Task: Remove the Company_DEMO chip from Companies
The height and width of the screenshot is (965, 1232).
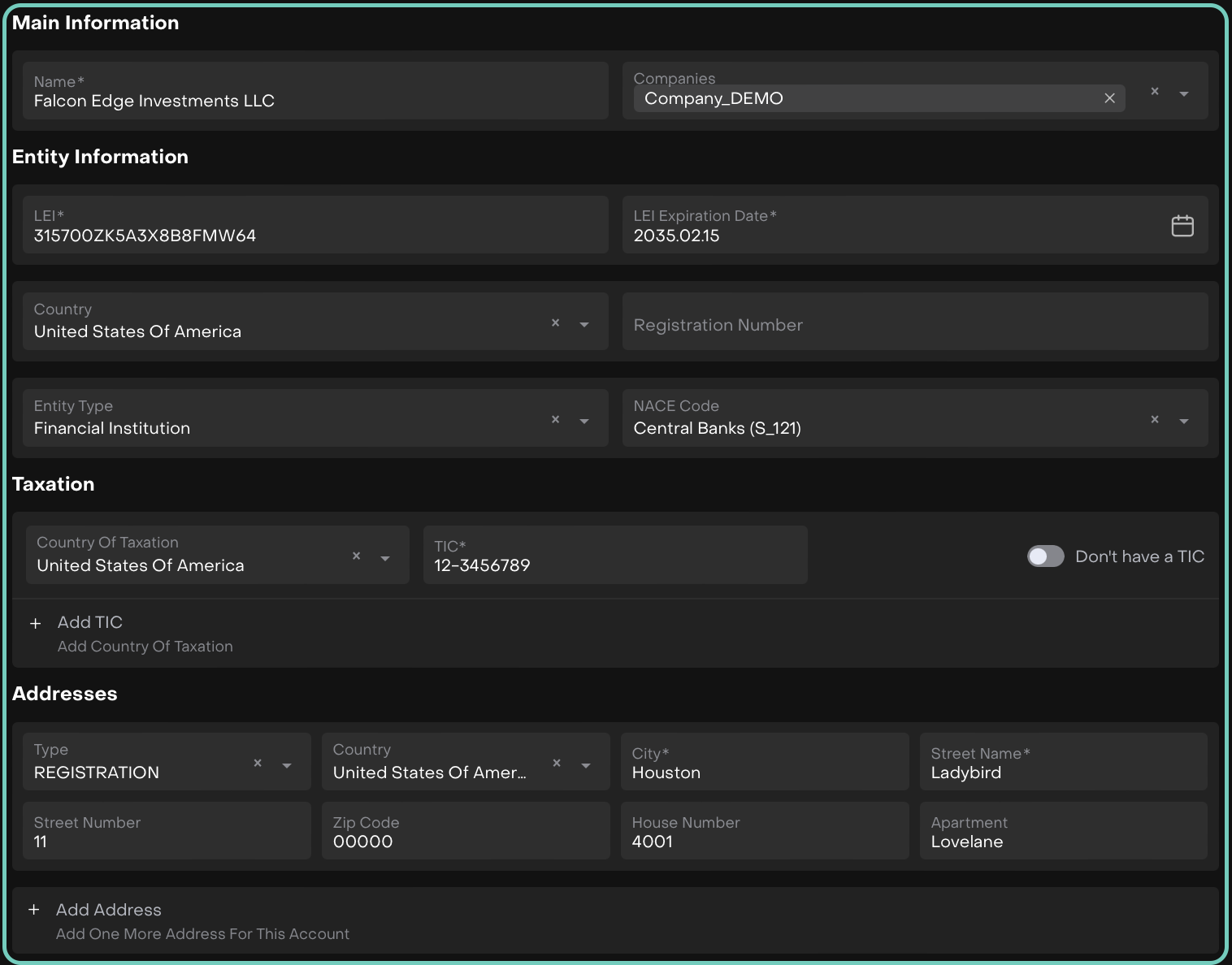Action: pyautogui.click(x=1109, y=98)
